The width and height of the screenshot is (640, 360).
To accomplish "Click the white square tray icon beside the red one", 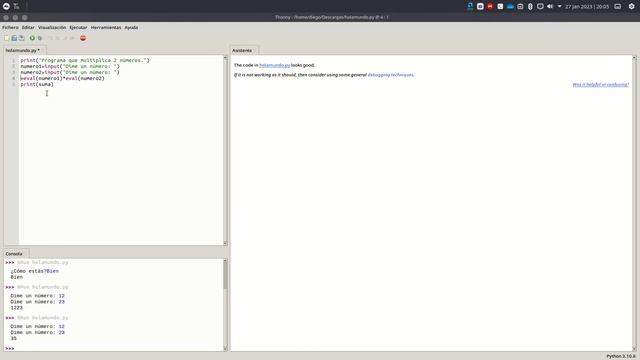I will pyautogui.click(x=480, y=6).
